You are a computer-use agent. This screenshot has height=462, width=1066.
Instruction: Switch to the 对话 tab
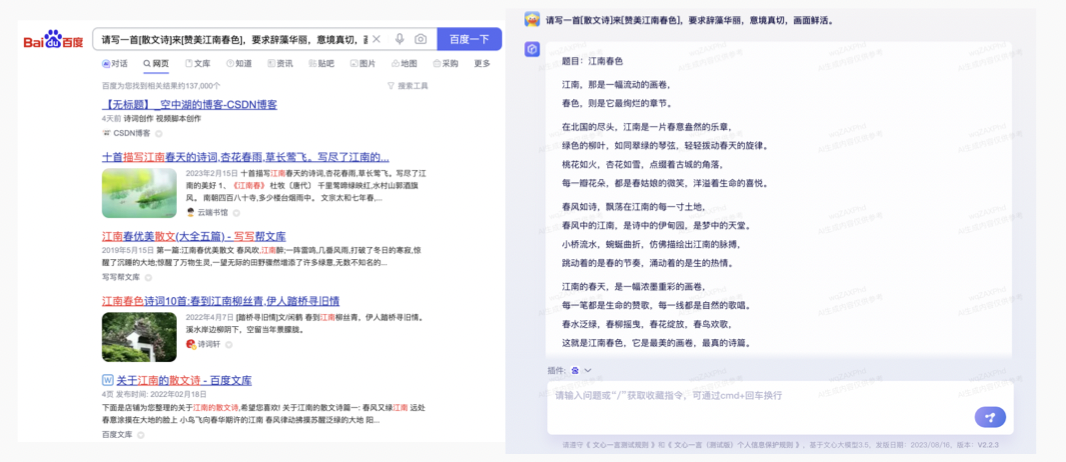pyautogui.click(x=114, y=63)
